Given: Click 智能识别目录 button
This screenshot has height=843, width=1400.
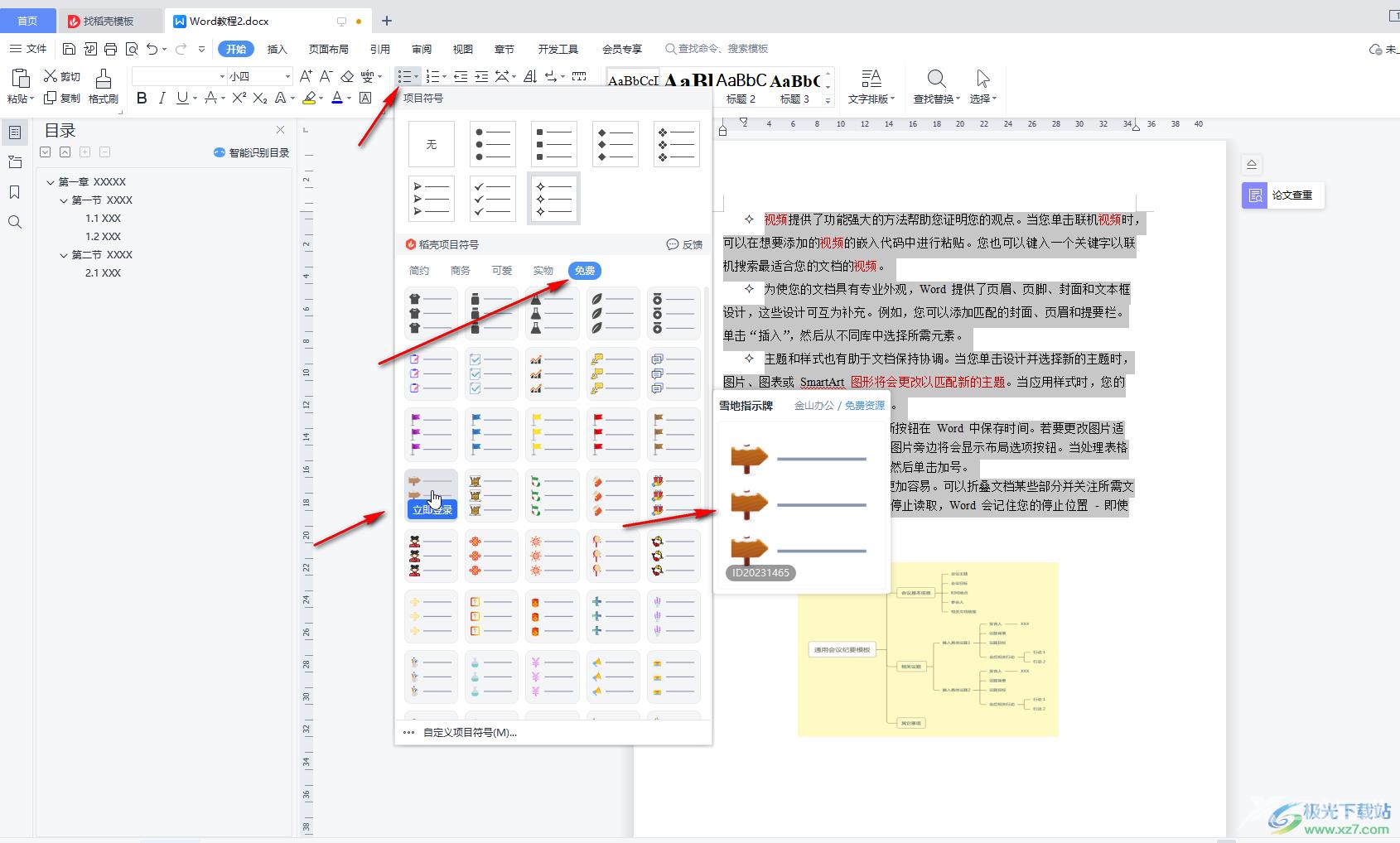Looking at the screenshot, I should 252,152.
